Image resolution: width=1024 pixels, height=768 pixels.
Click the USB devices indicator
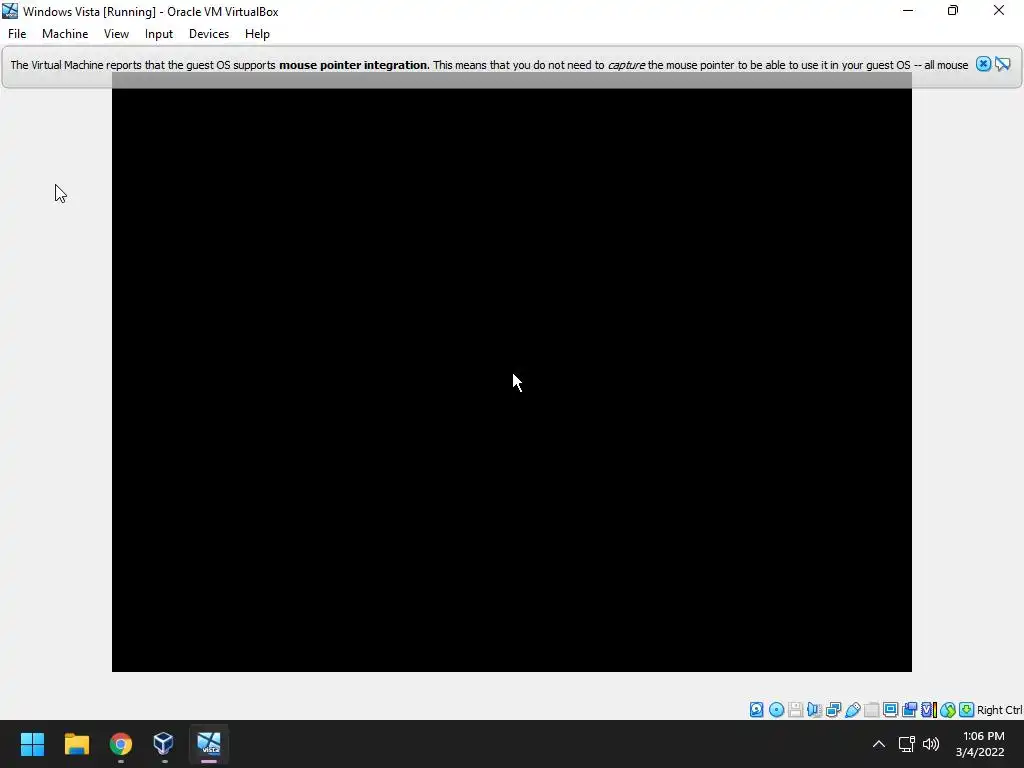coord(852,710)
